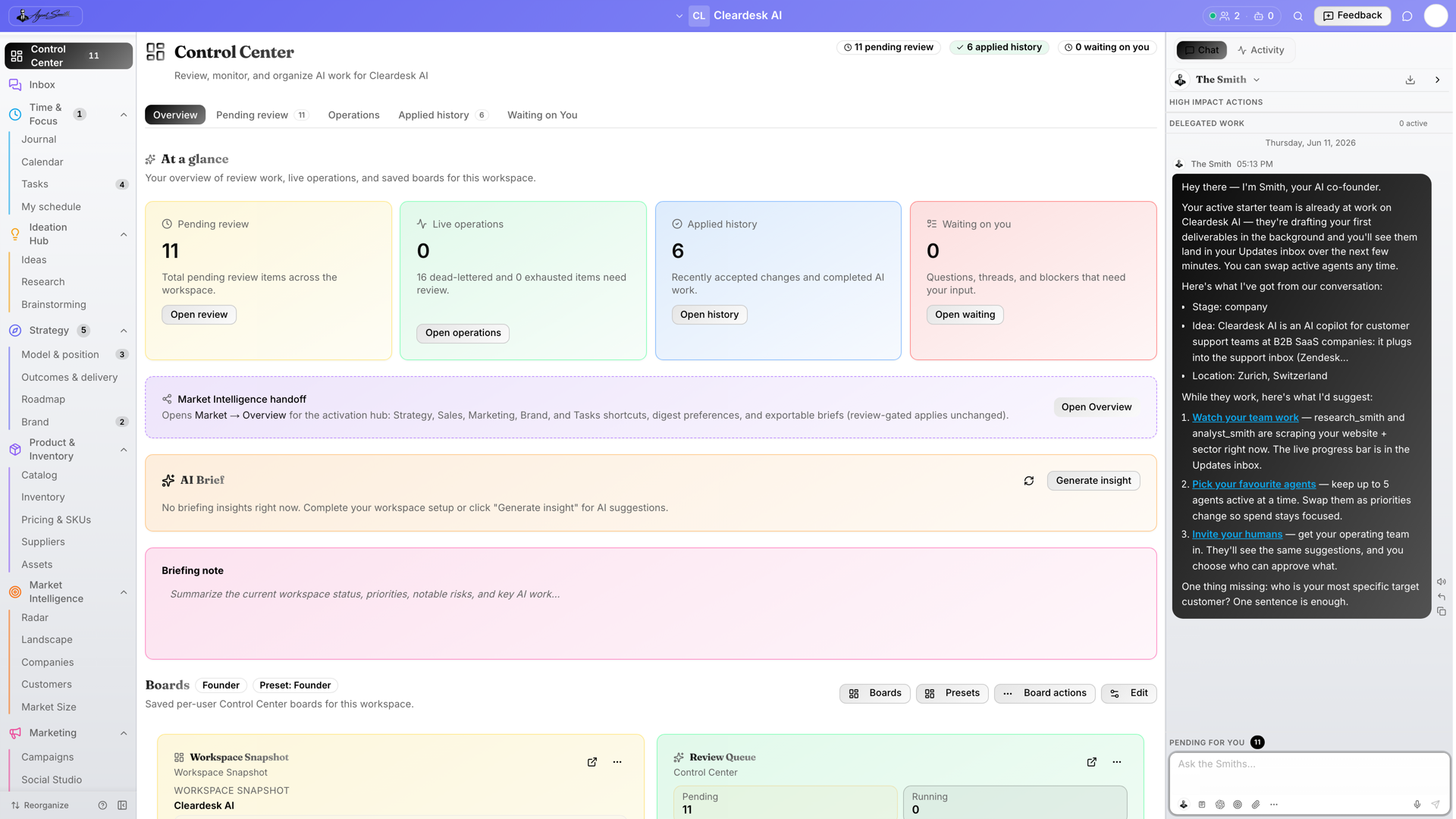
Task: Open the chat bubble icon beside Feedback
Action: click(1407, 16)
